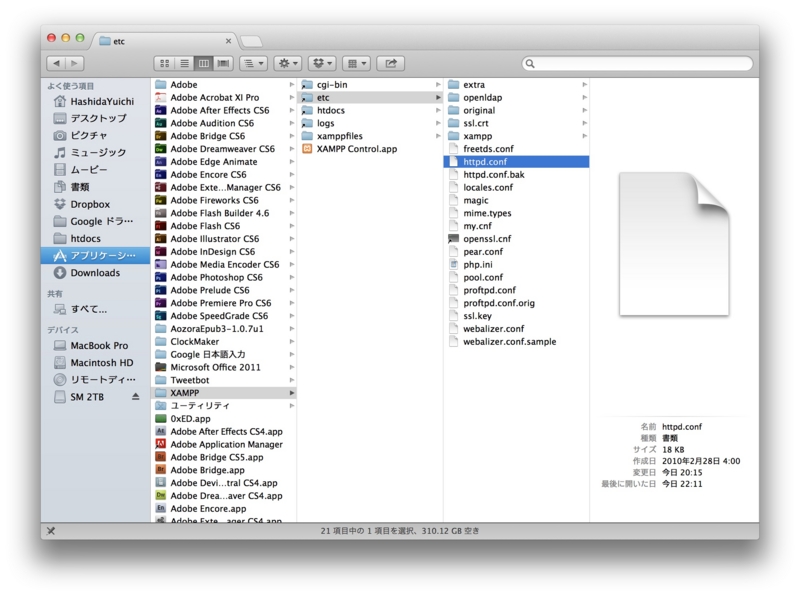Open Dropbox in the sidebar
This screenshot has height=596, width=800.
pos(95,204)
